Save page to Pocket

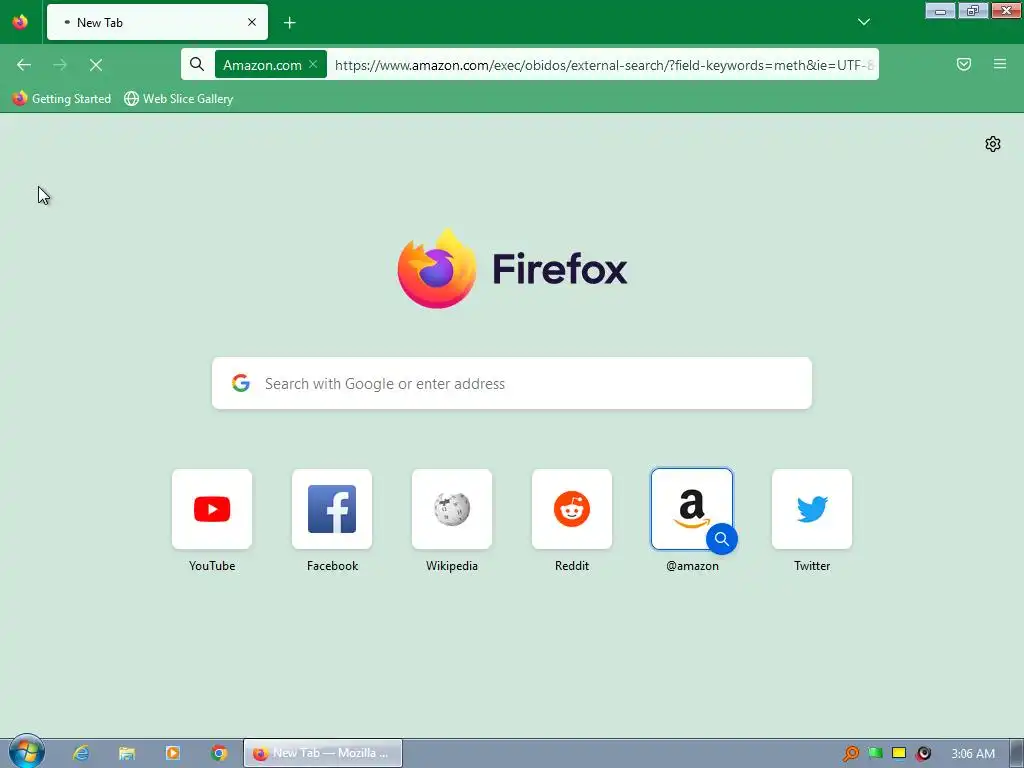click(x=964, y=64)
